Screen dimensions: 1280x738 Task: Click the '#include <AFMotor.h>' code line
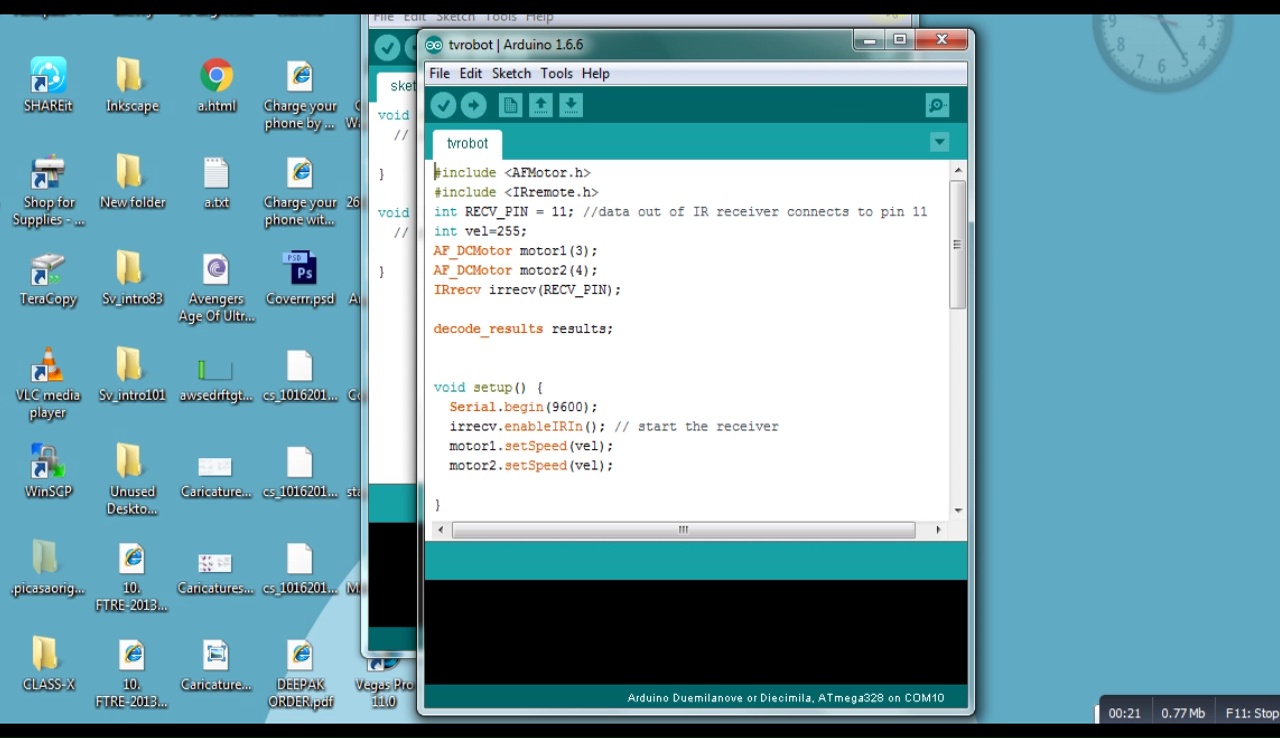512,173
